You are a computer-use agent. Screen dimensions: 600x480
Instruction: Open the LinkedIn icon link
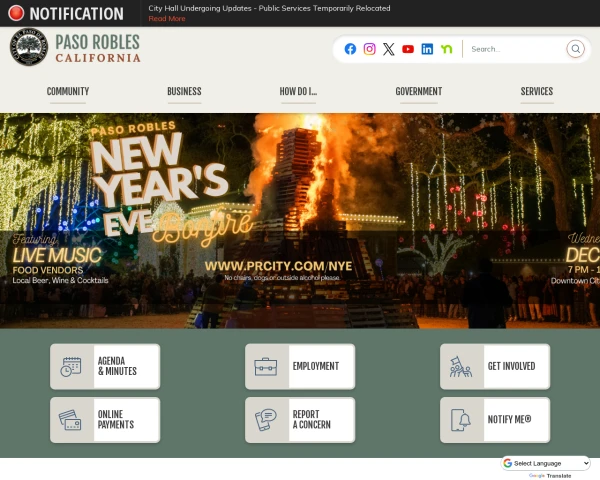pyautogui.click(x=427, y=49)
